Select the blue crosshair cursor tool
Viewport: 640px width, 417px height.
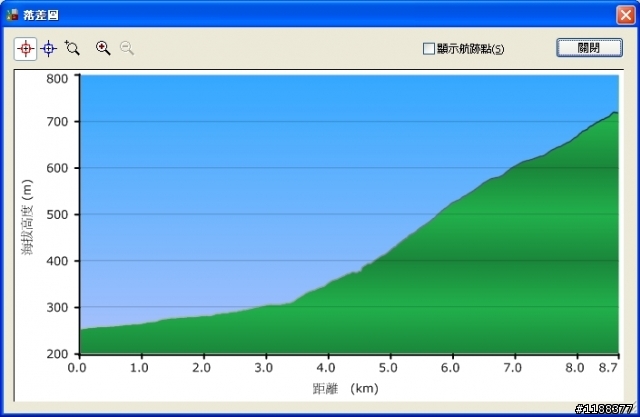coord(49,49)
